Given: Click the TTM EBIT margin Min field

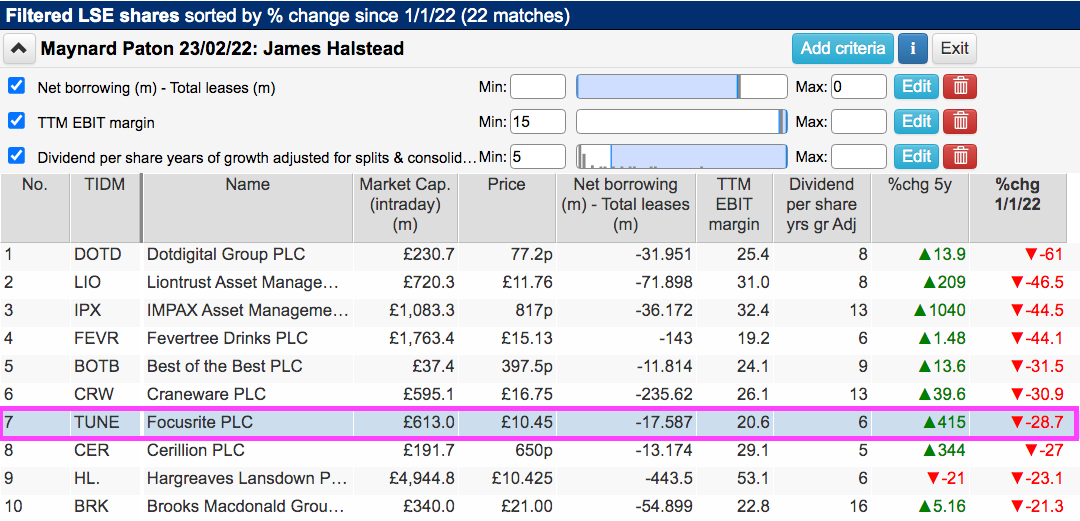Looking at the screenshot, I should pyautogui.click(x=538, y=122).
